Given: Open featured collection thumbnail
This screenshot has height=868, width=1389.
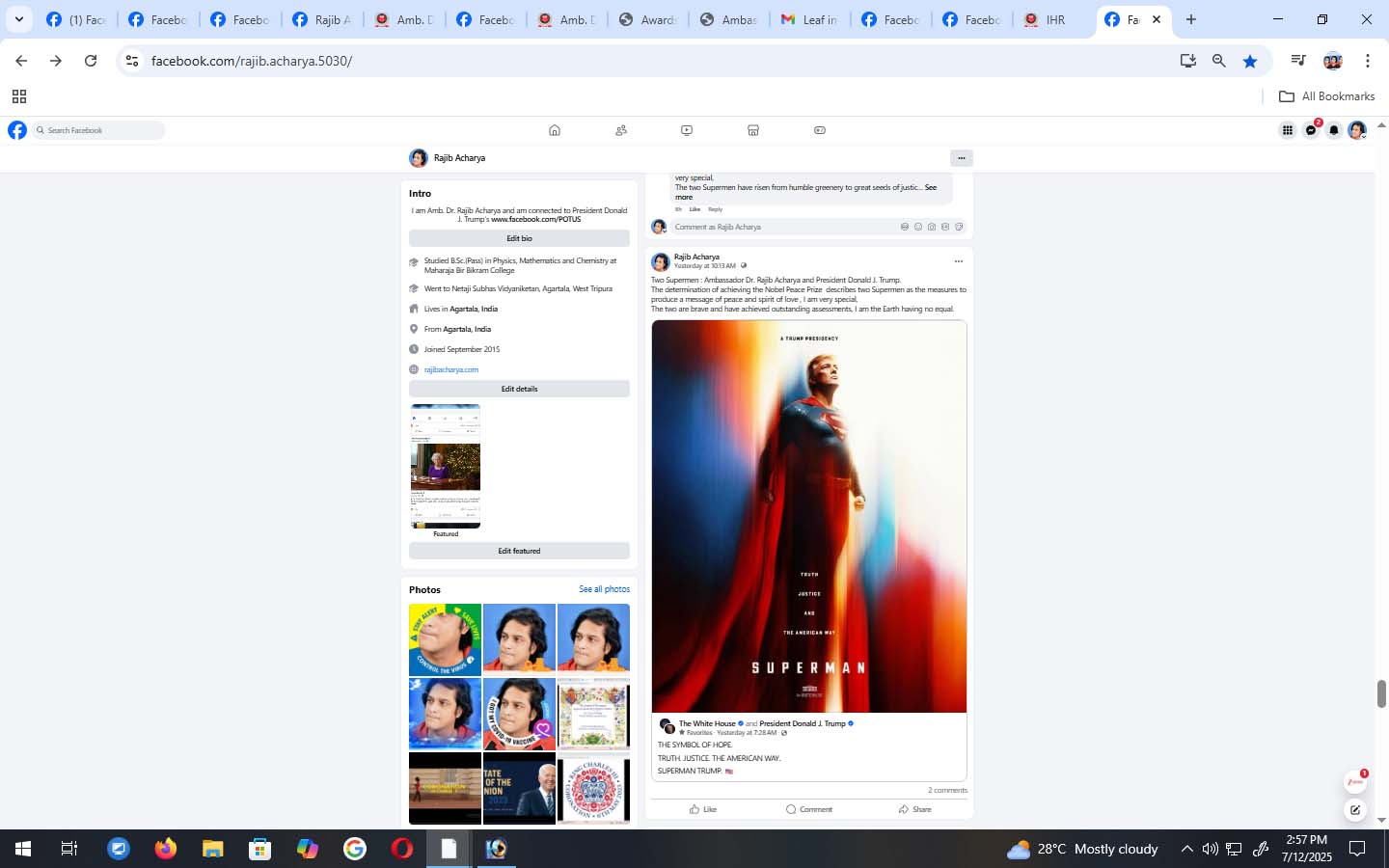Looking at the screenshot, I should click(x=446, y=466).
